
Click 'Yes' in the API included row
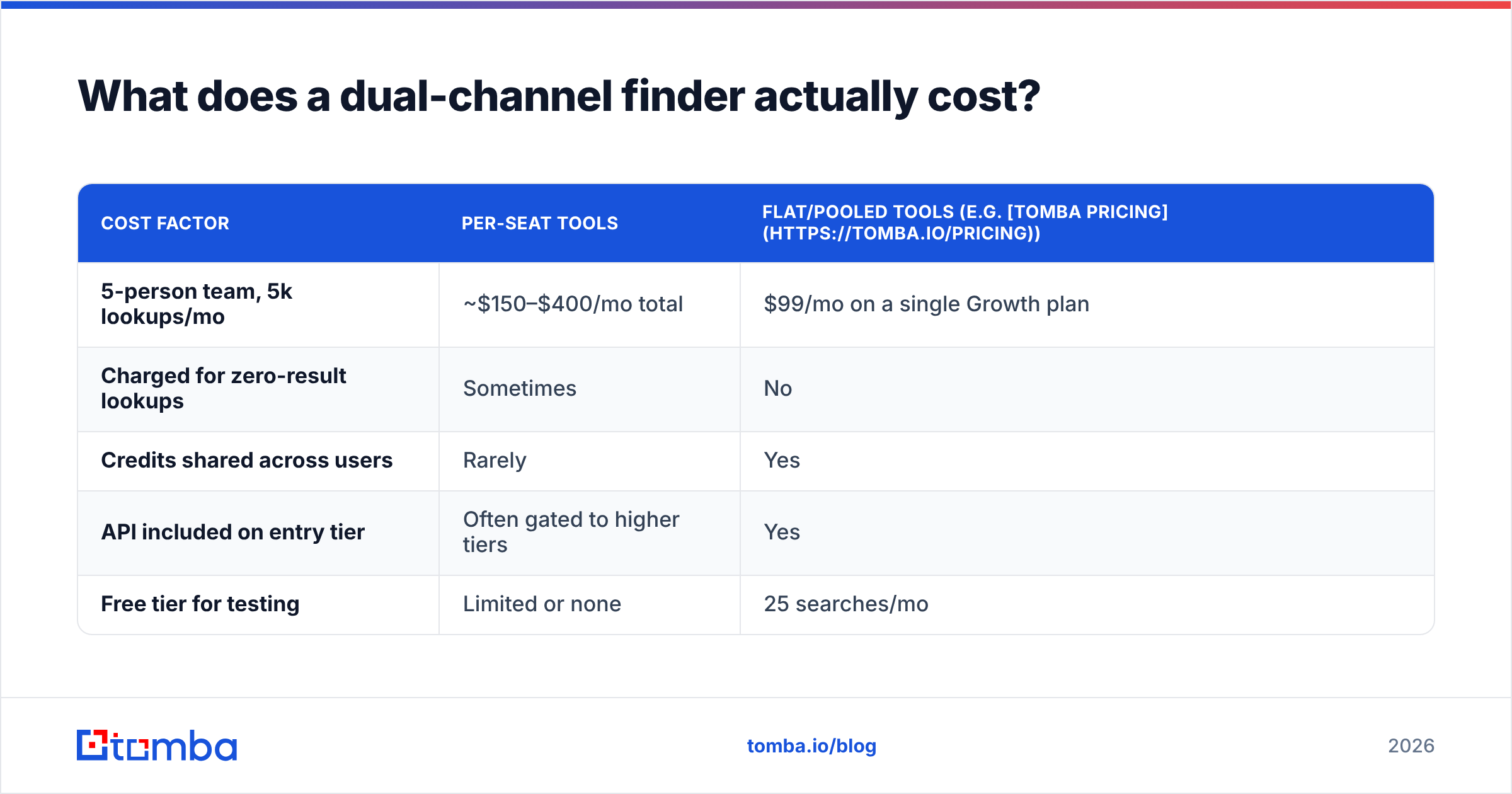point(1087,532)
